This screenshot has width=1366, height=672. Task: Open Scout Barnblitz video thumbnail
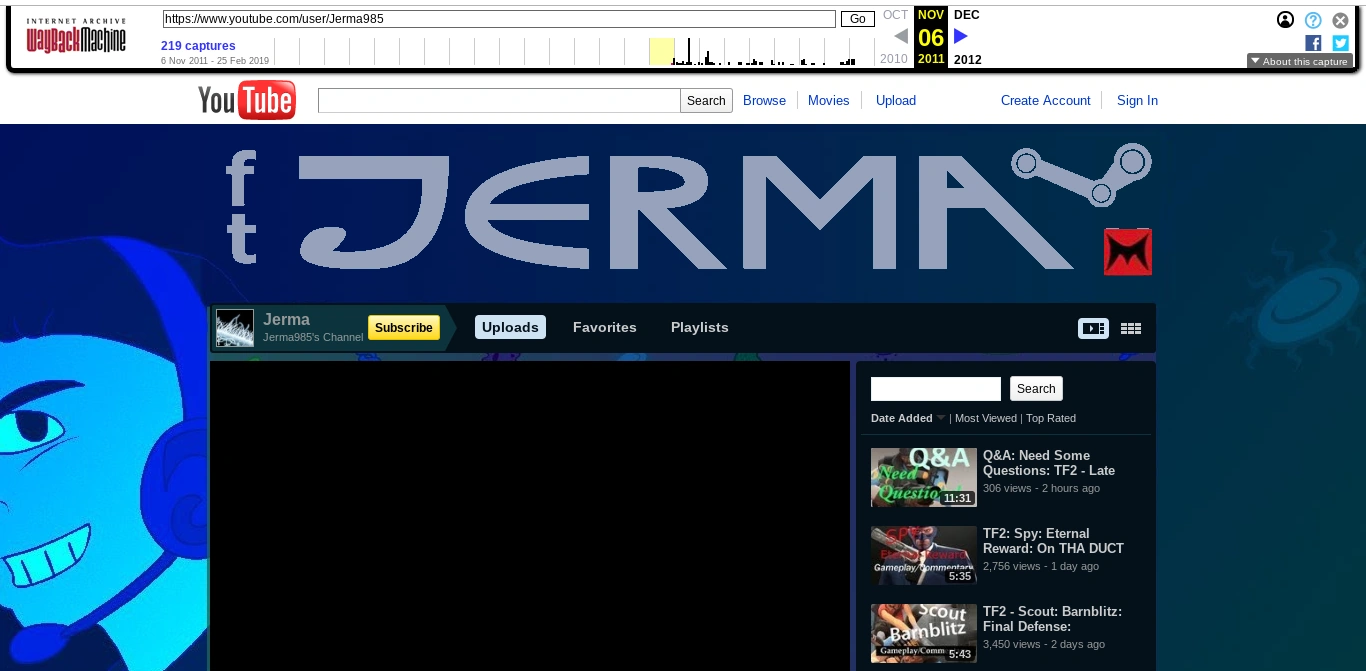tap(924, 633)
